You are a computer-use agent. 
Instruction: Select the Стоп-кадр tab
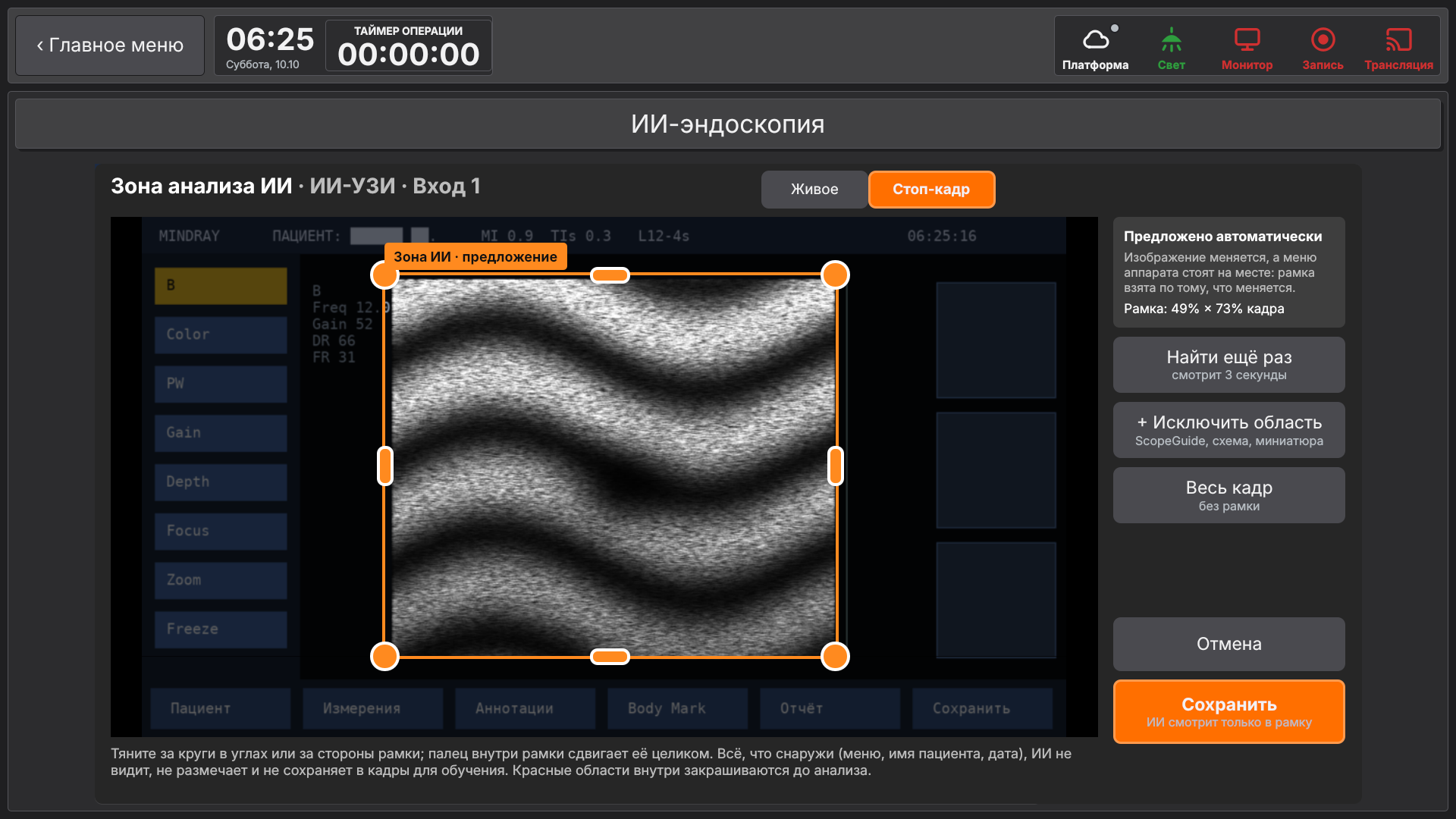931,190
